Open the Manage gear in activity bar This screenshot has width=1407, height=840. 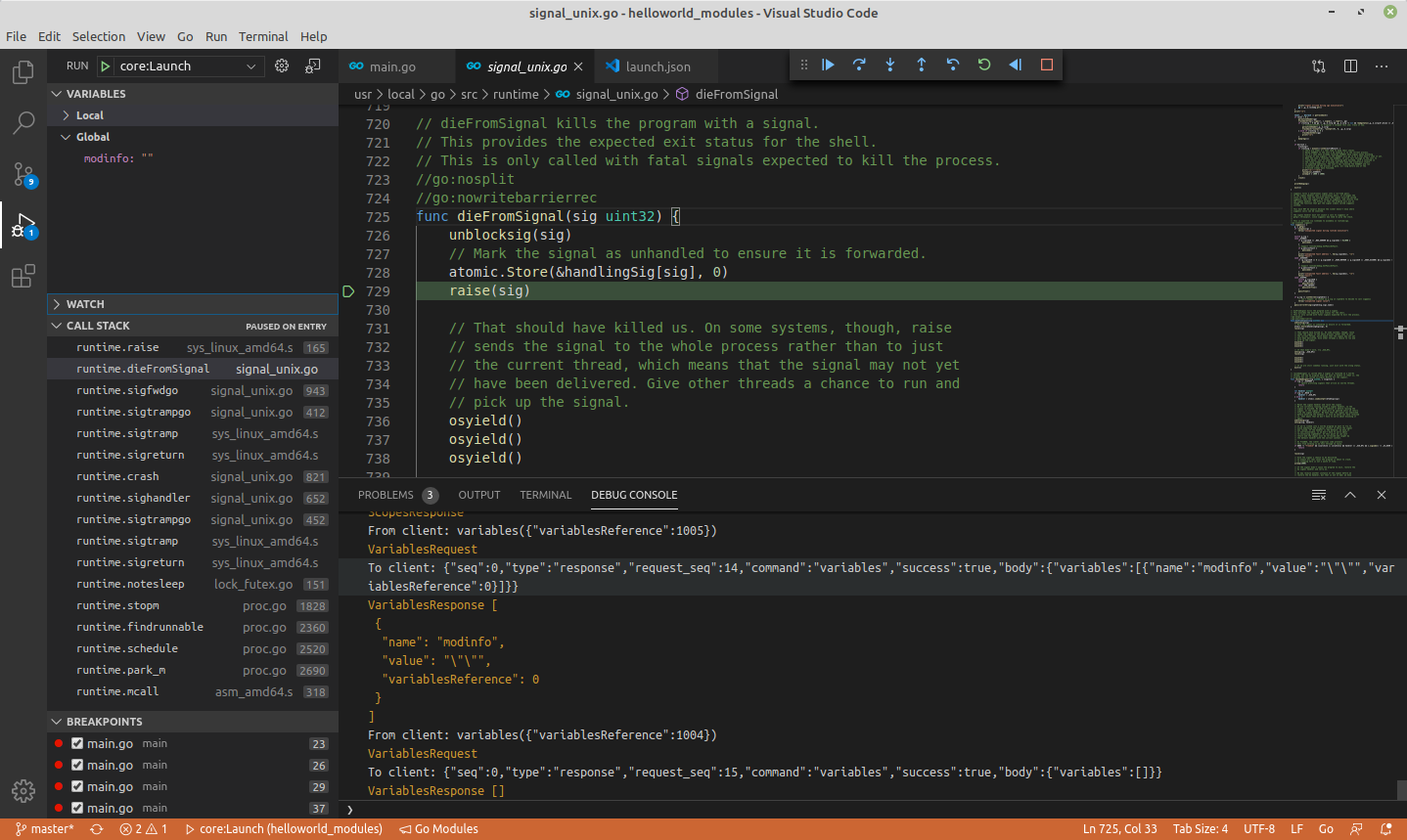pyautogui.click(x=23, y=790)
